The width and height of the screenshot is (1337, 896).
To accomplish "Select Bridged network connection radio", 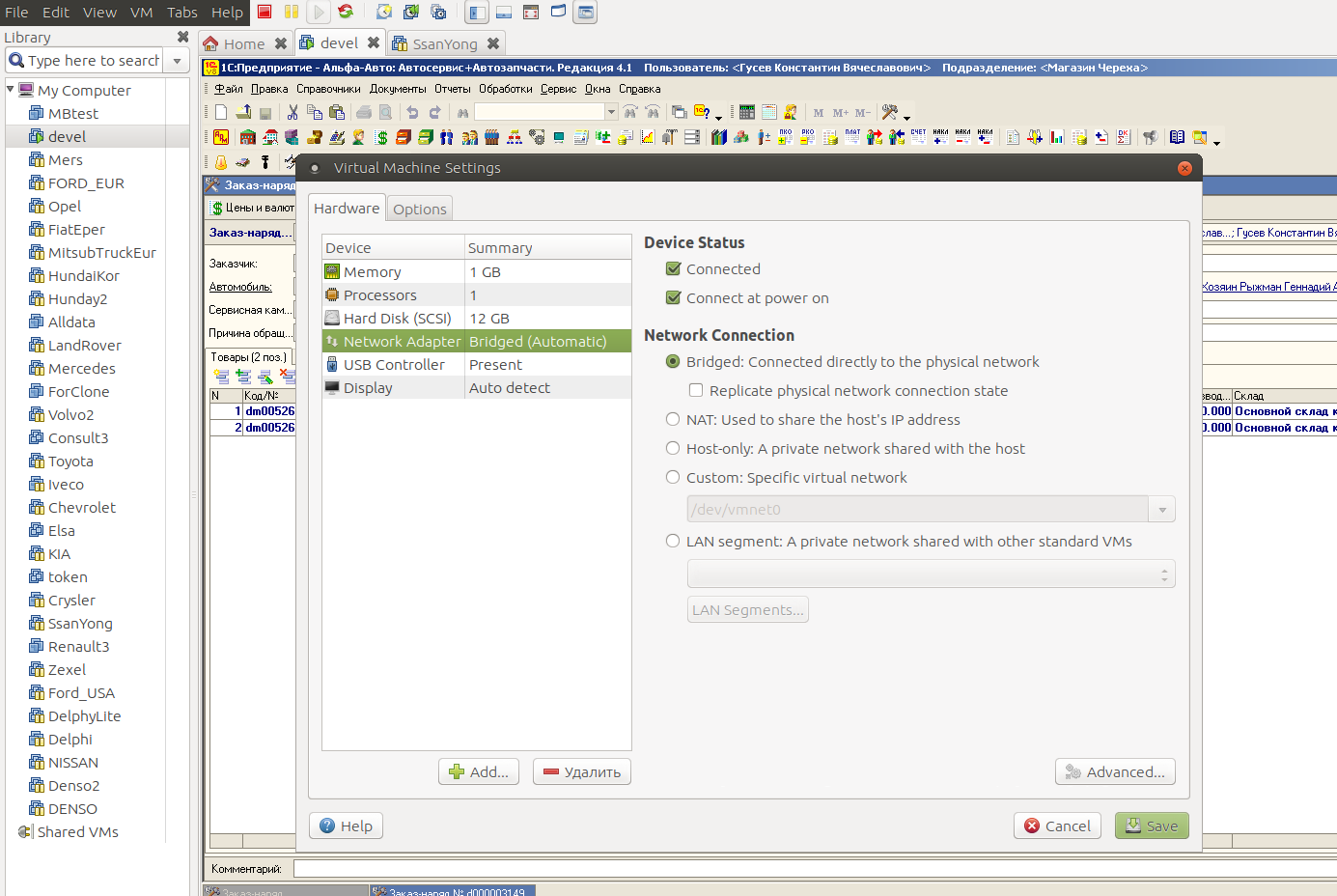I will point(673,362).
